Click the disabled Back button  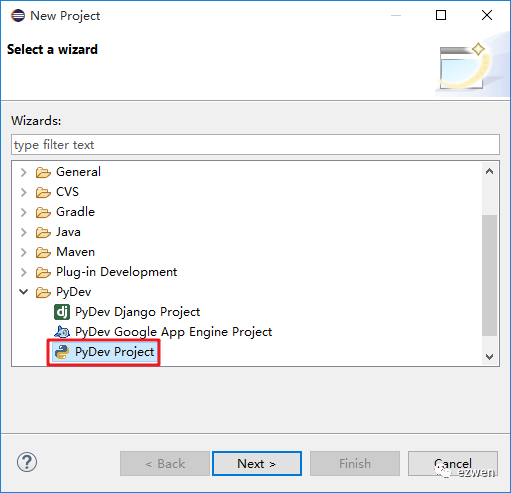click(165, 464)
